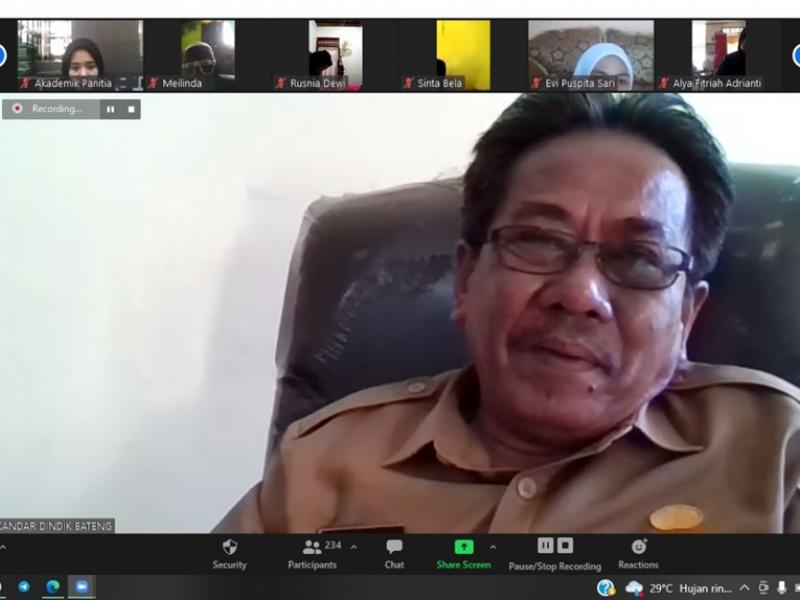Go to previous participants gallery page
The width and height of the screenshot is (800, 600).
click(x=3, y=55)
